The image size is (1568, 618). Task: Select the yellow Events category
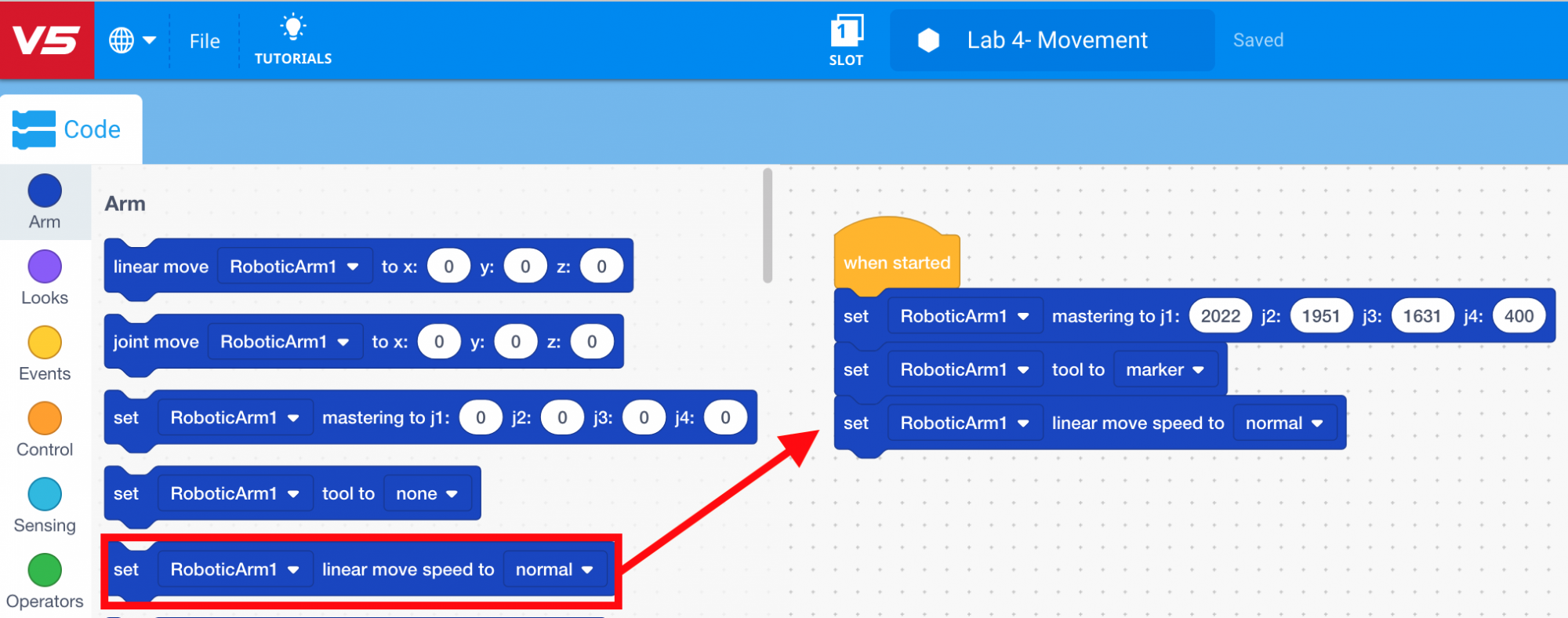click(45, 344)
